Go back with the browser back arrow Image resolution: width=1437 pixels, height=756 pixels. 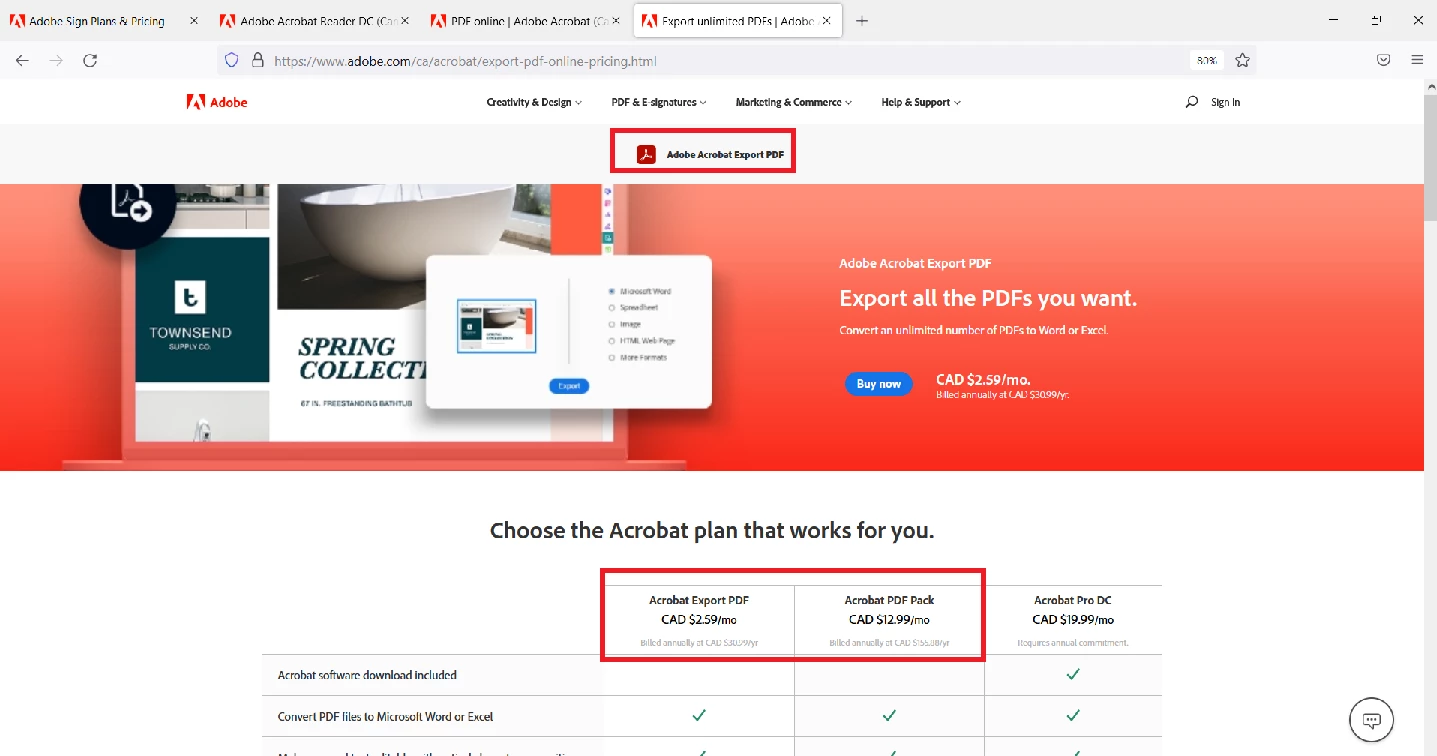pos(22,60)
